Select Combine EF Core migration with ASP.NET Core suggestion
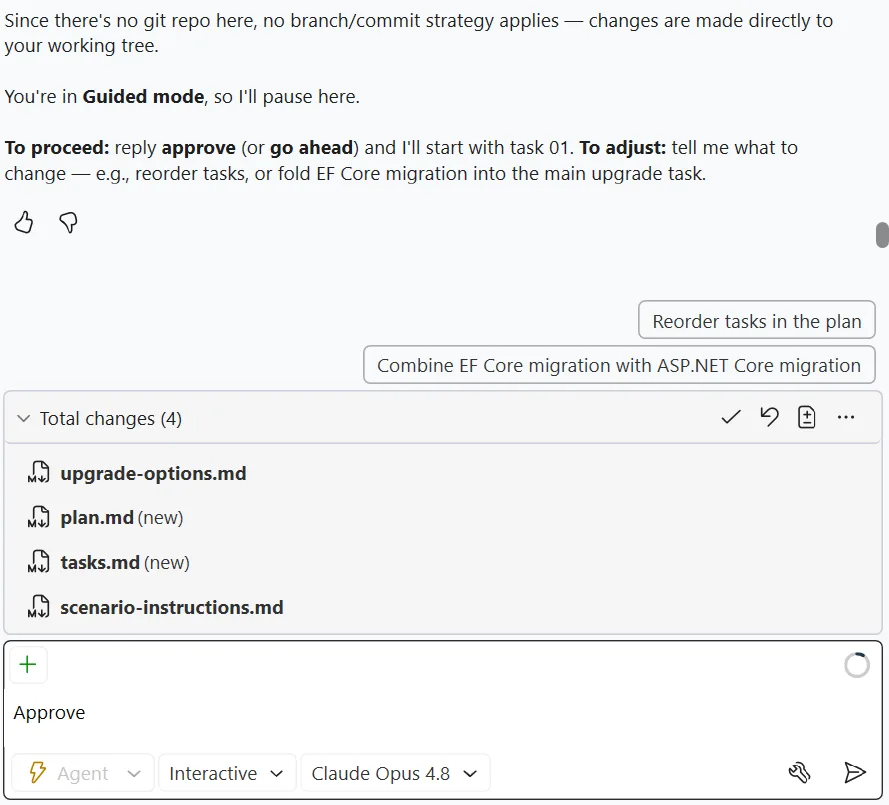The height and width of the screenshot is (805, 889). click(619, 365)
